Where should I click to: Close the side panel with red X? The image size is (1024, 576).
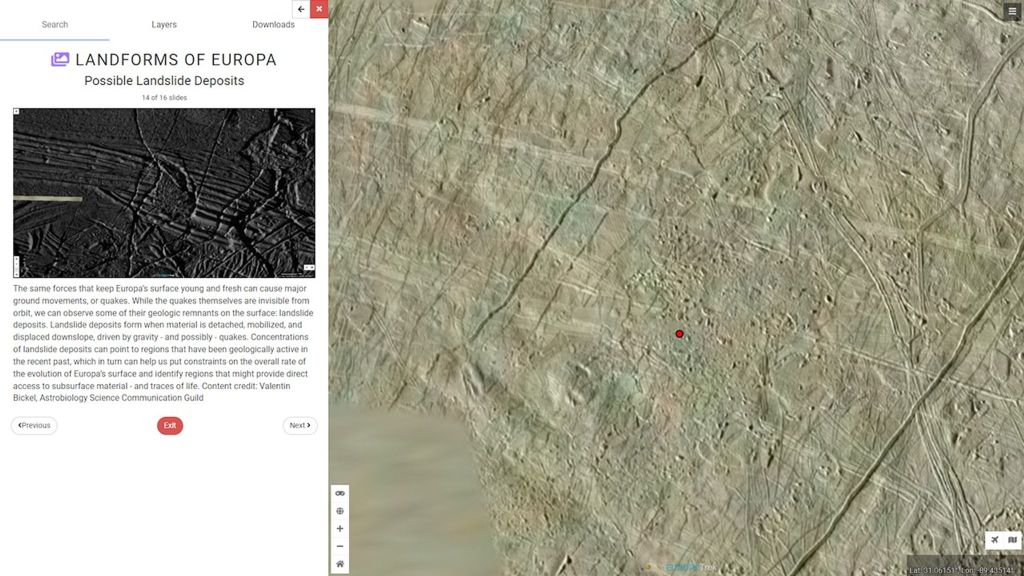point(319,9)
